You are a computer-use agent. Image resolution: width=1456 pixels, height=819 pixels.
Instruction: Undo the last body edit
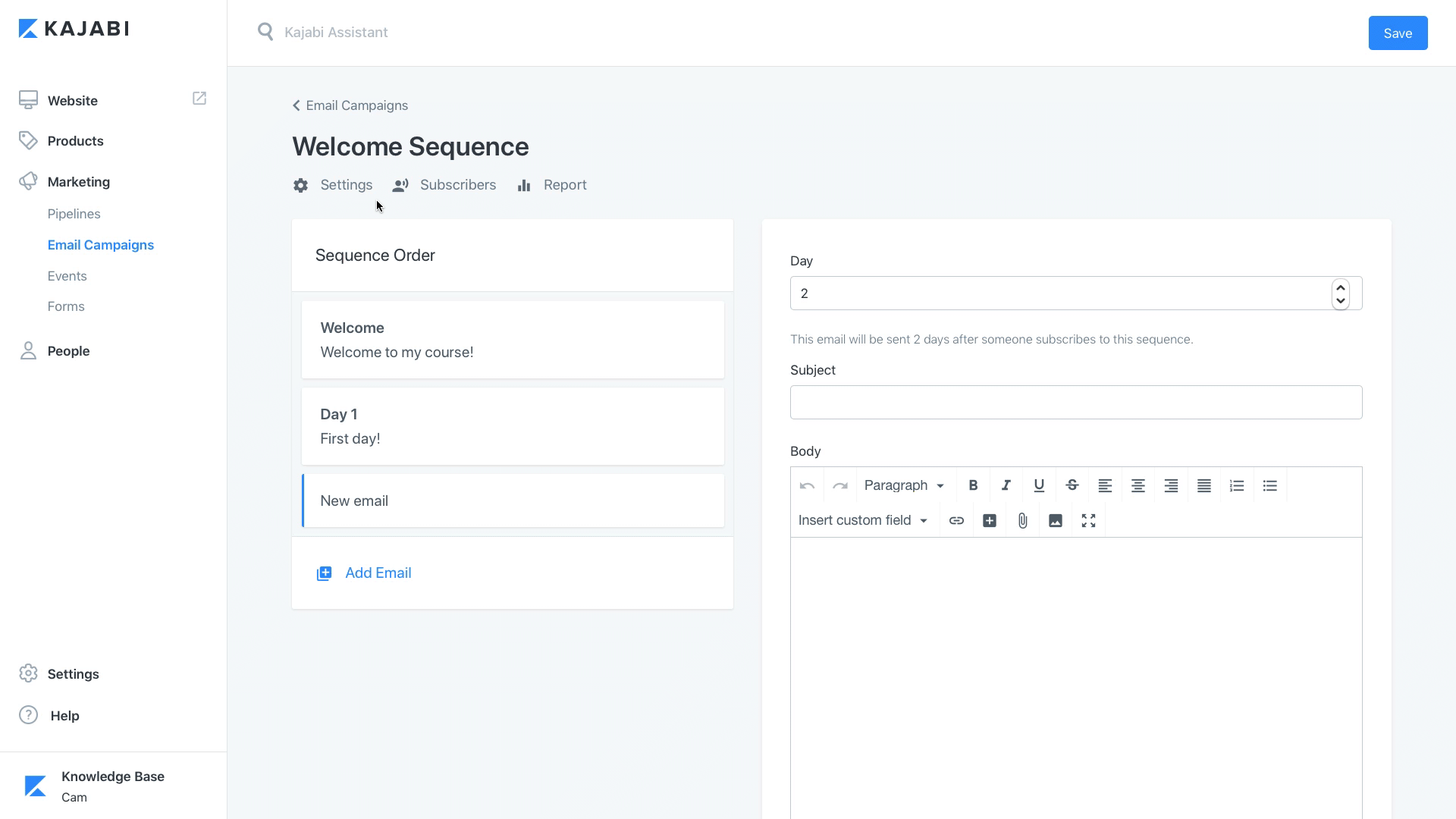(x=807, y=485)
